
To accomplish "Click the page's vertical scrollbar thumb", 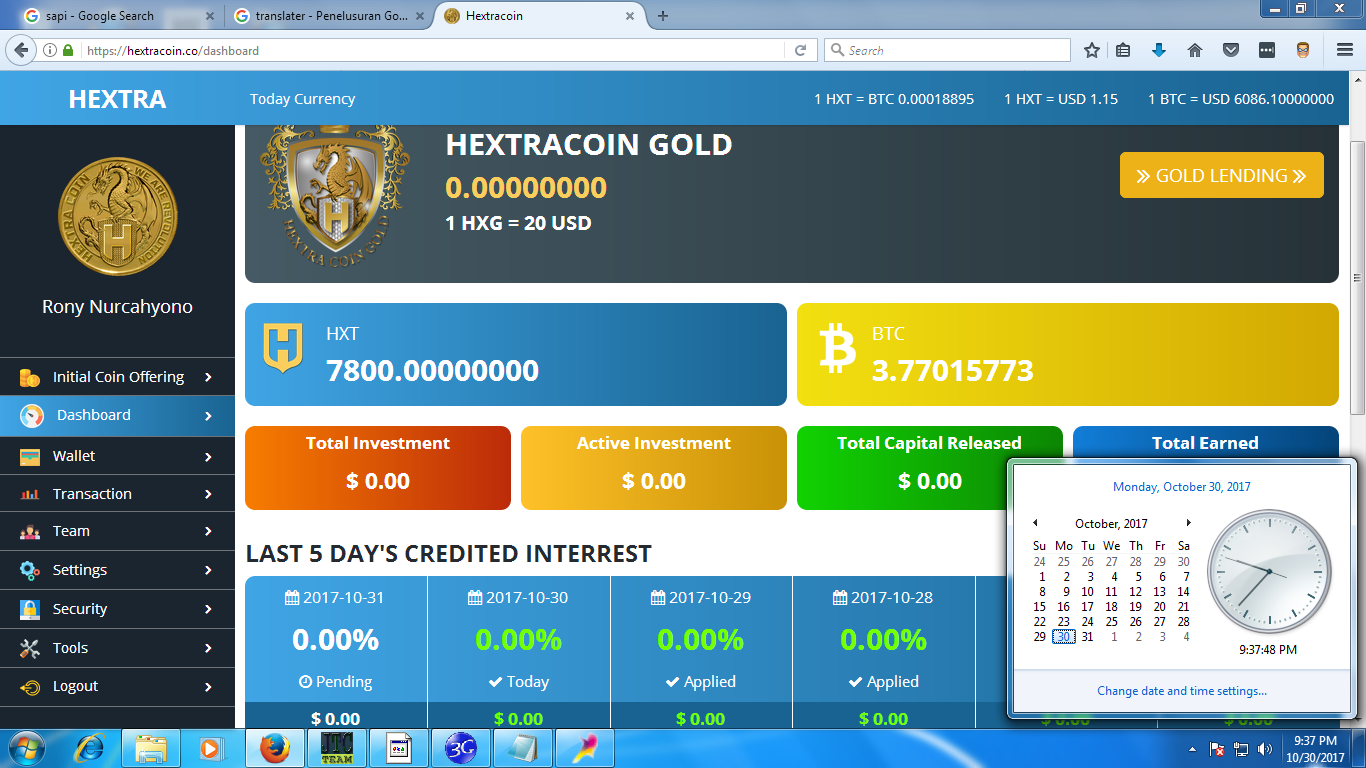I will click(1357, 277).
